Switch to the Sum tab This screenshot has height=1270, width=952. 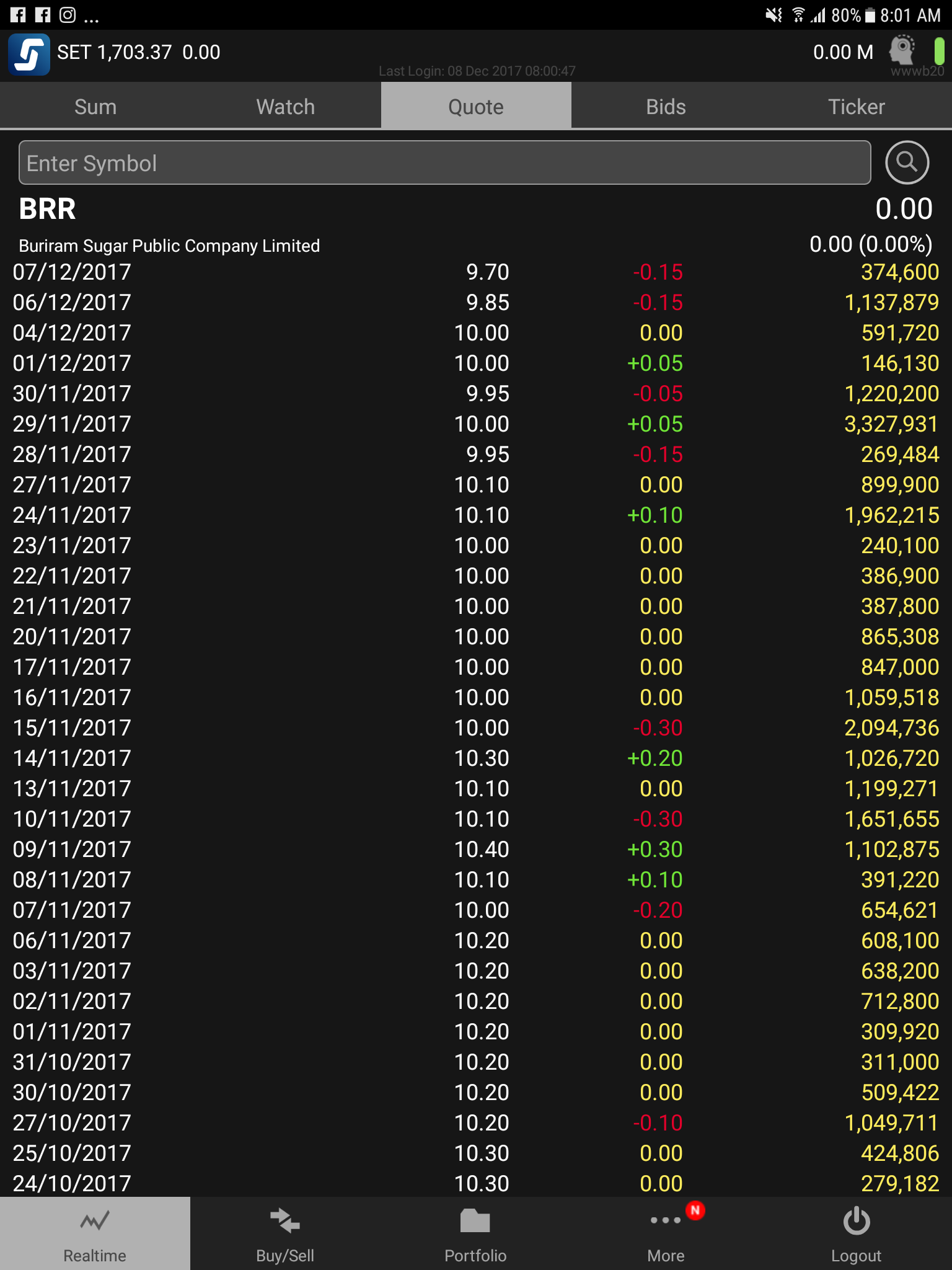point(95,107)
